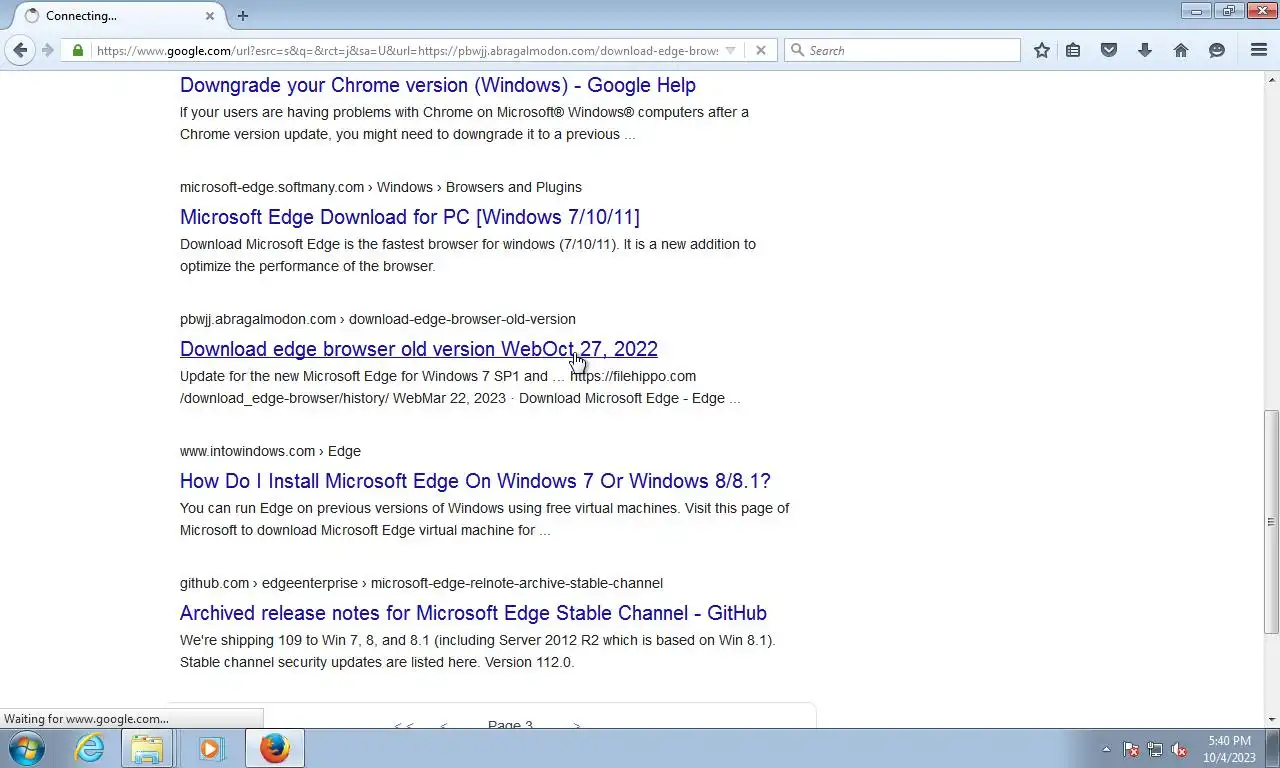Viewport: 1280px width, 768px height.
Task: Show hidden tray icons arrow
Action: 1106,749
